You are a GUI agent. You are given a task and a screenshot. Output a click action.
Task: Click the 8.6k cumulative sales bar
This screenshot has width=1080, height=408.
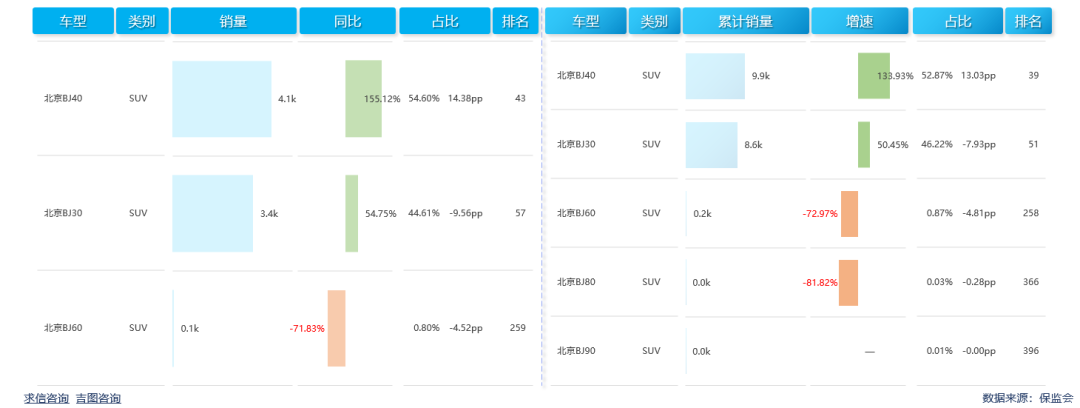pos(711,145)
